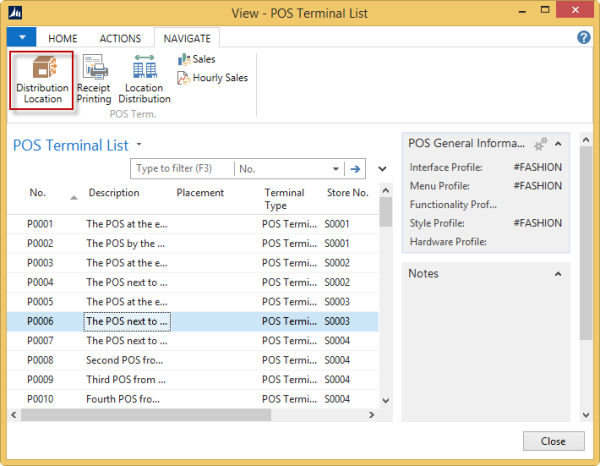Open the Hourly Sales report

click(212, 78)
